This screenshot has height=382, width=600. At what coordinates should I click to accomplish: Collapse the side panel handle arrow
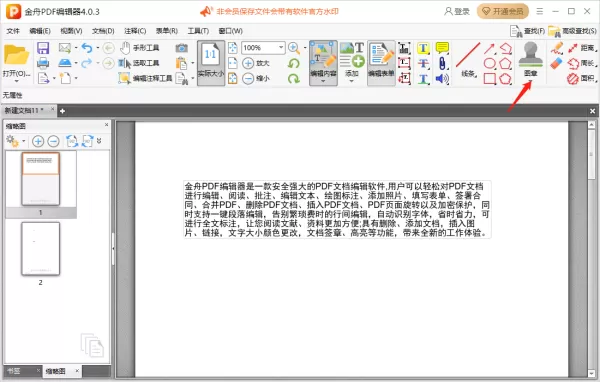[x=113, y=248]
